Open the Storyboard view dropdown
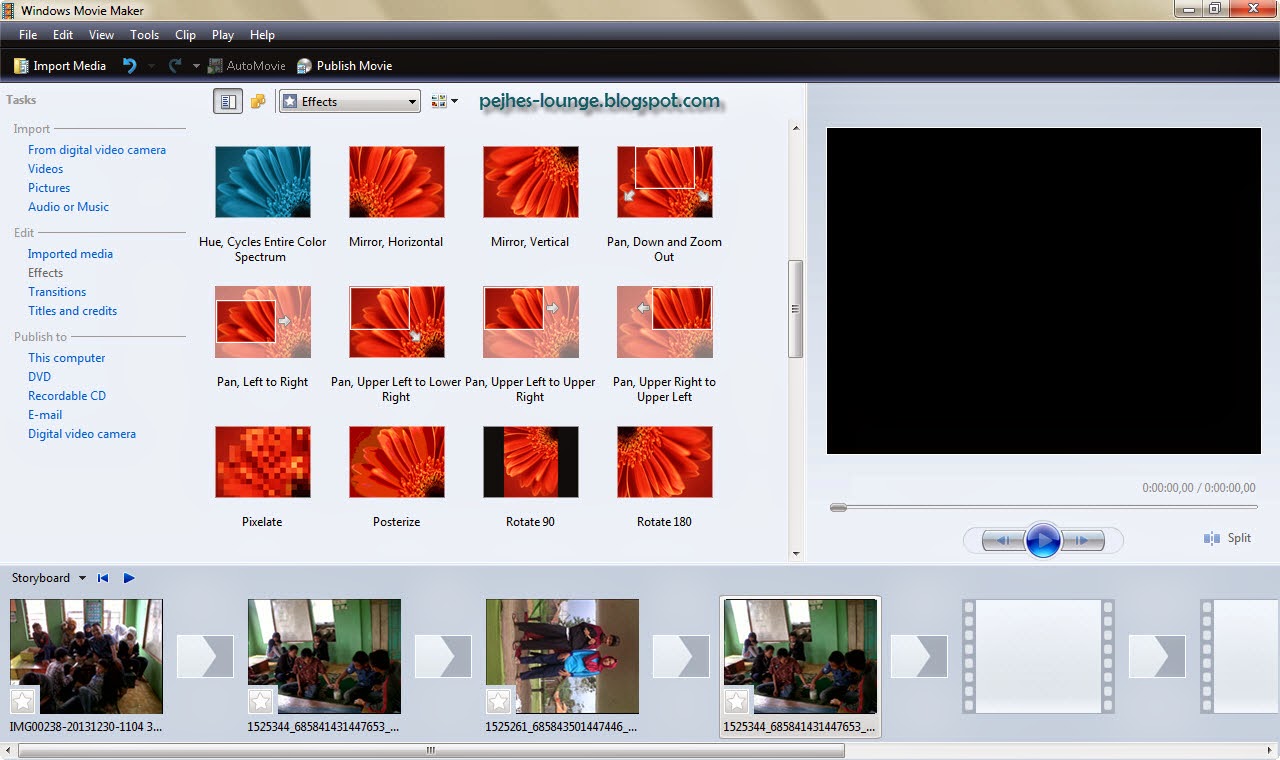The width and height of the screenshot is (1280, 760). tap(82, 577)
